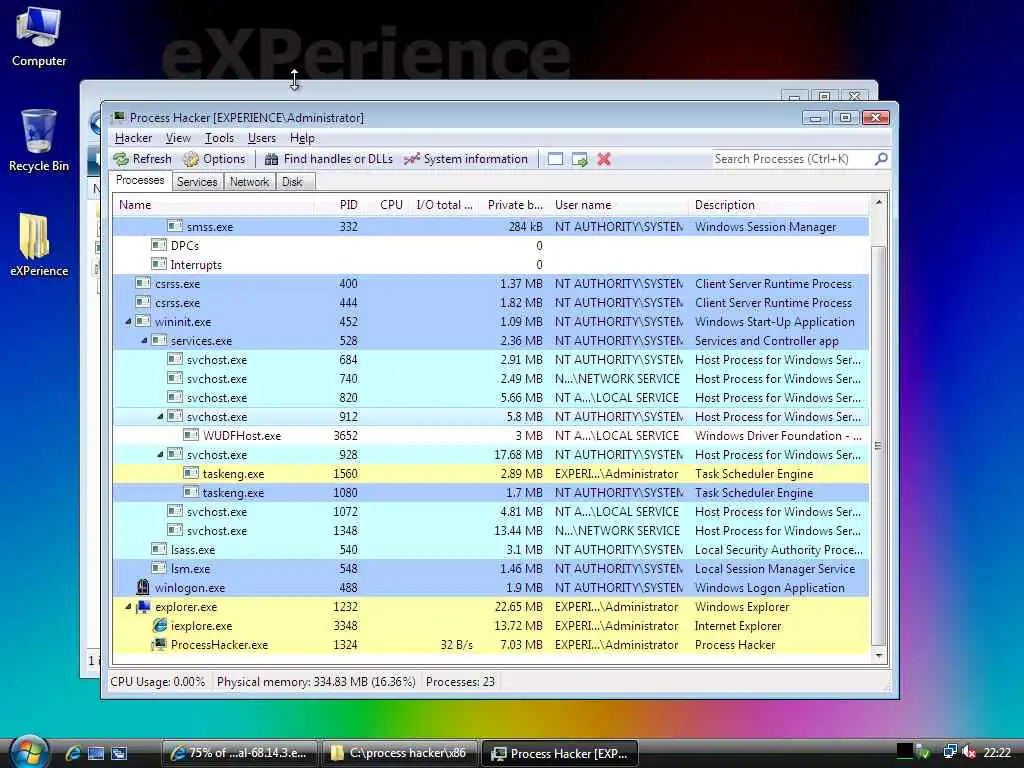Open the Options toolbar button
This screenshot has width=1024, height=768.
click(x=214, y=159)
